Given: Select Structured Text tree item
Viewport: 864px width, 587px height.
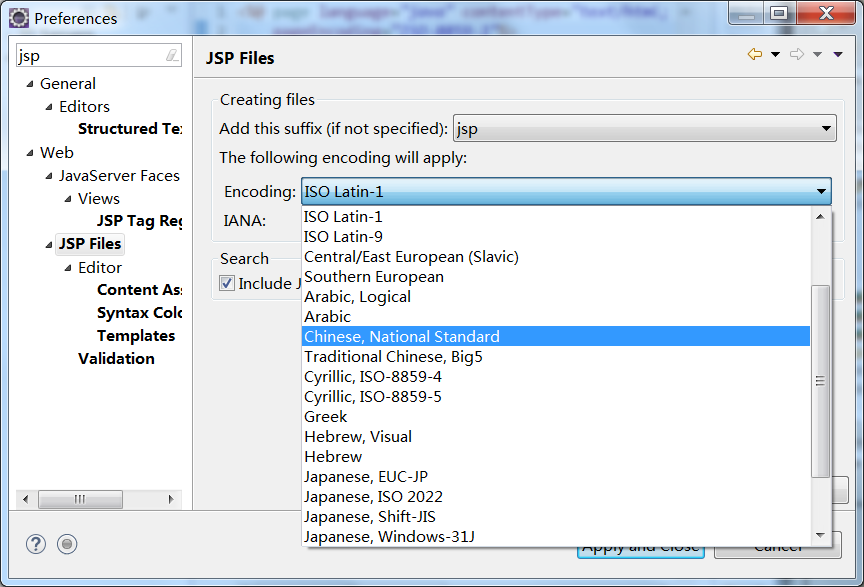Looking at the screenshot, I should pos(130,129).
